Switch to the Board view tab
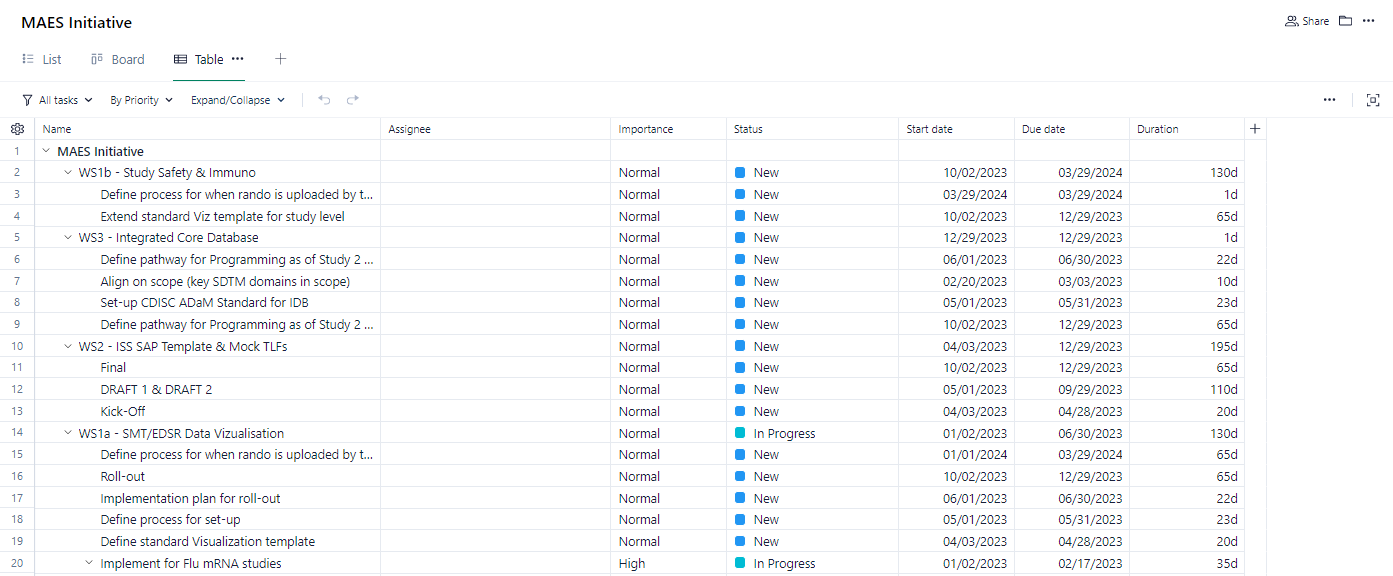Screen dimensions: 1393x576 [117, 60]
